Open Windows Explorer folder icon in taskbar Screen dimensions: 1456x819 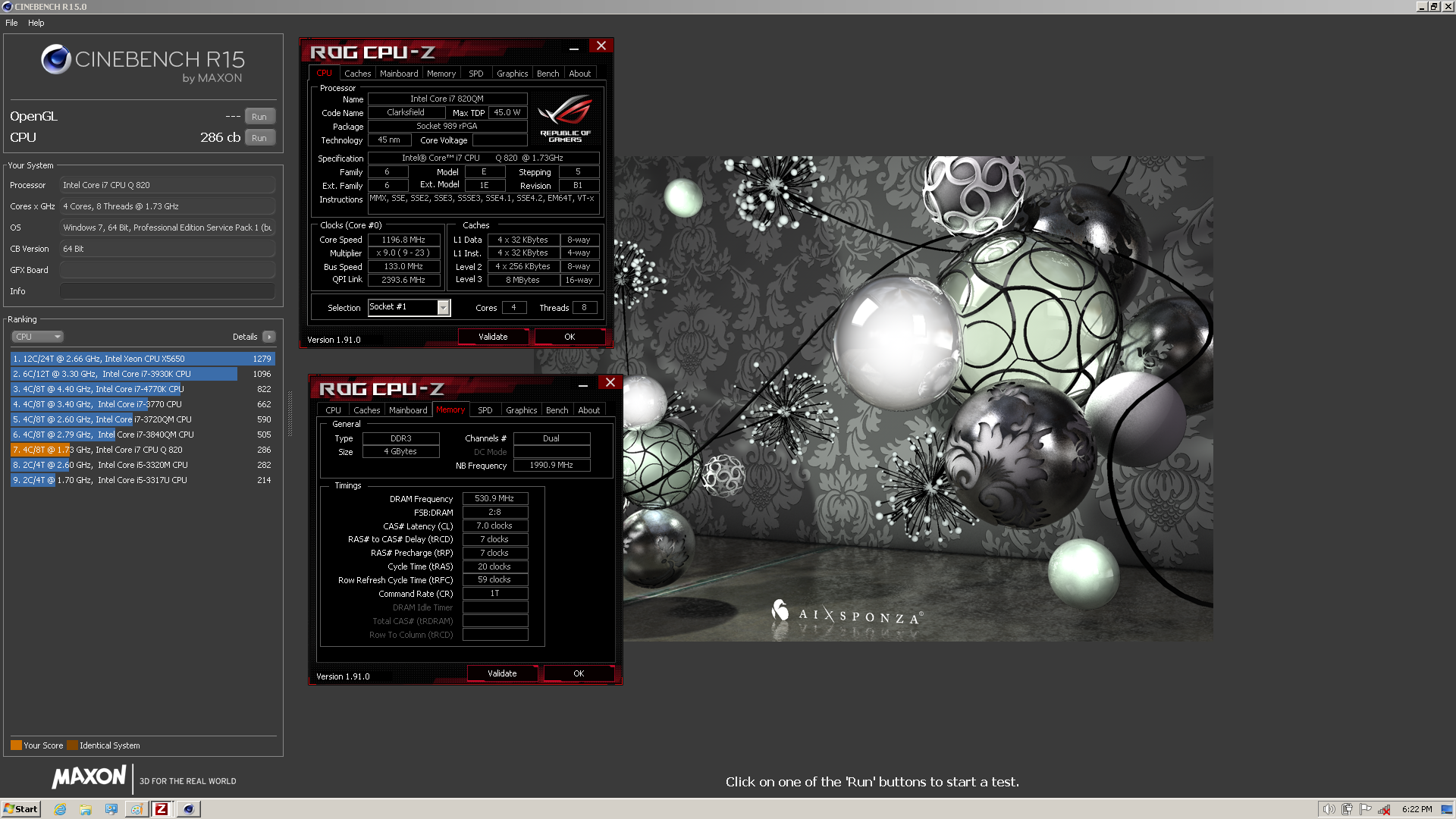pos(86,809)
